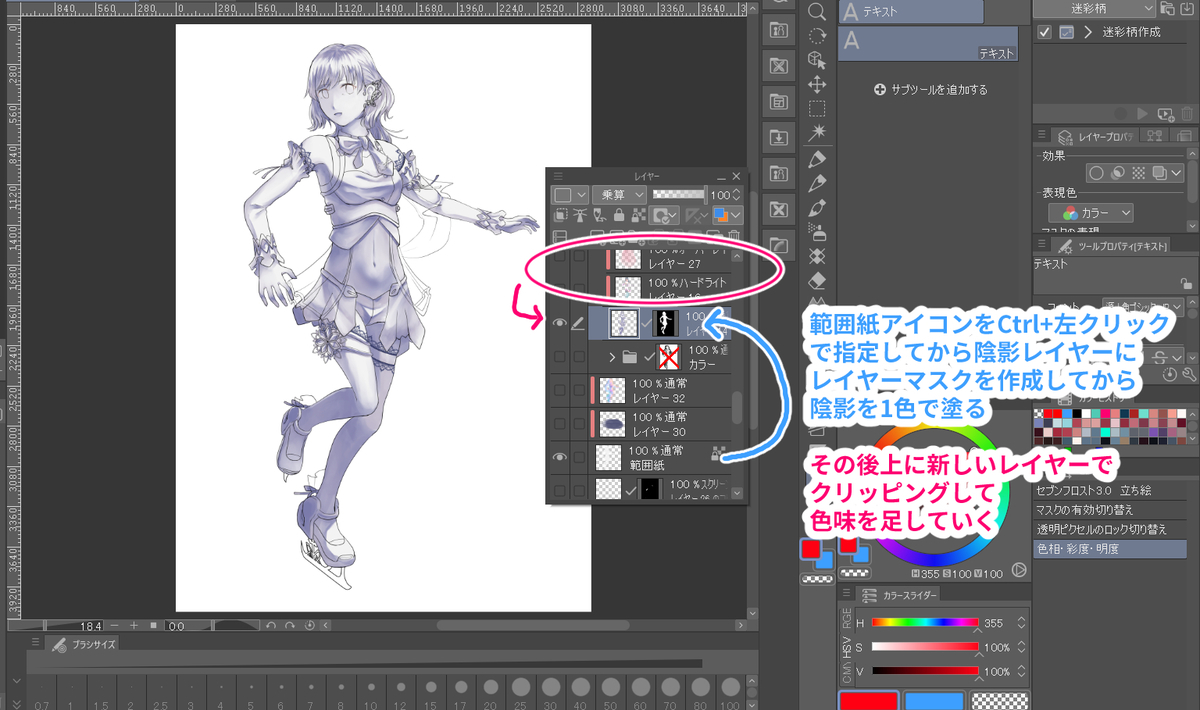
Task: Click the Lock Transparent Pixels icon
Action: click(638, 215)
